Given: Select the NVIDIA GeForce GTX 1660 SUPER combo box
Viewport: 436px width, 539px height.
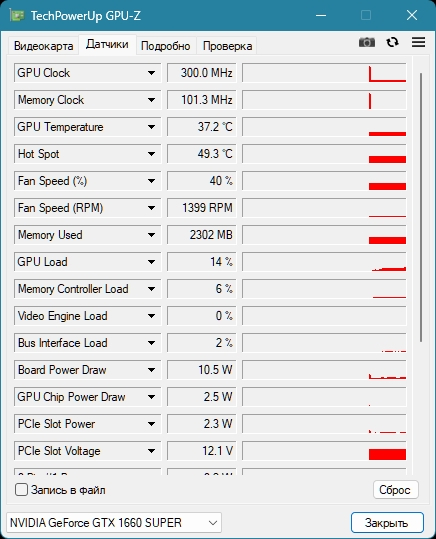Looking at the screenshot, I should [114, 522].
